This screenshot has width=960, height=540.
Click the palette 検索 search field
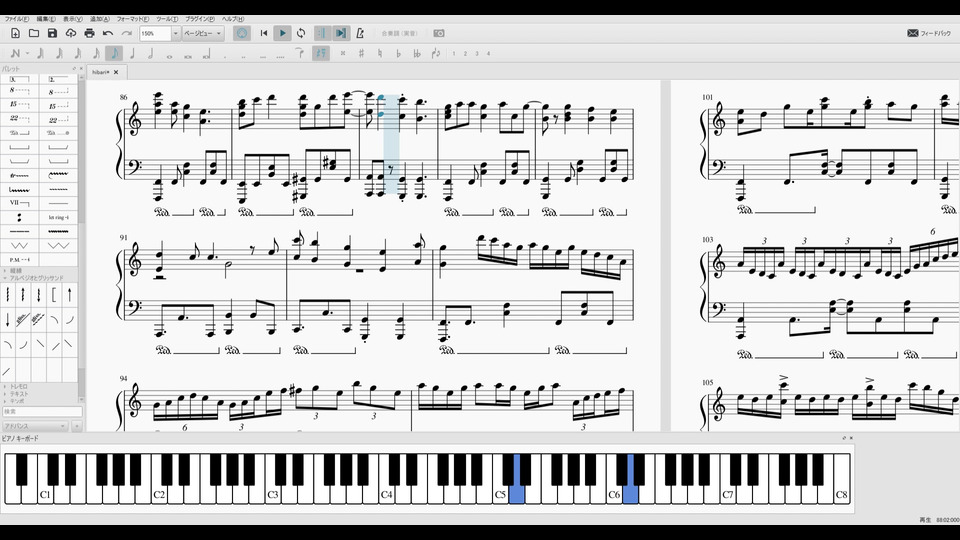[x=42, y=411]
